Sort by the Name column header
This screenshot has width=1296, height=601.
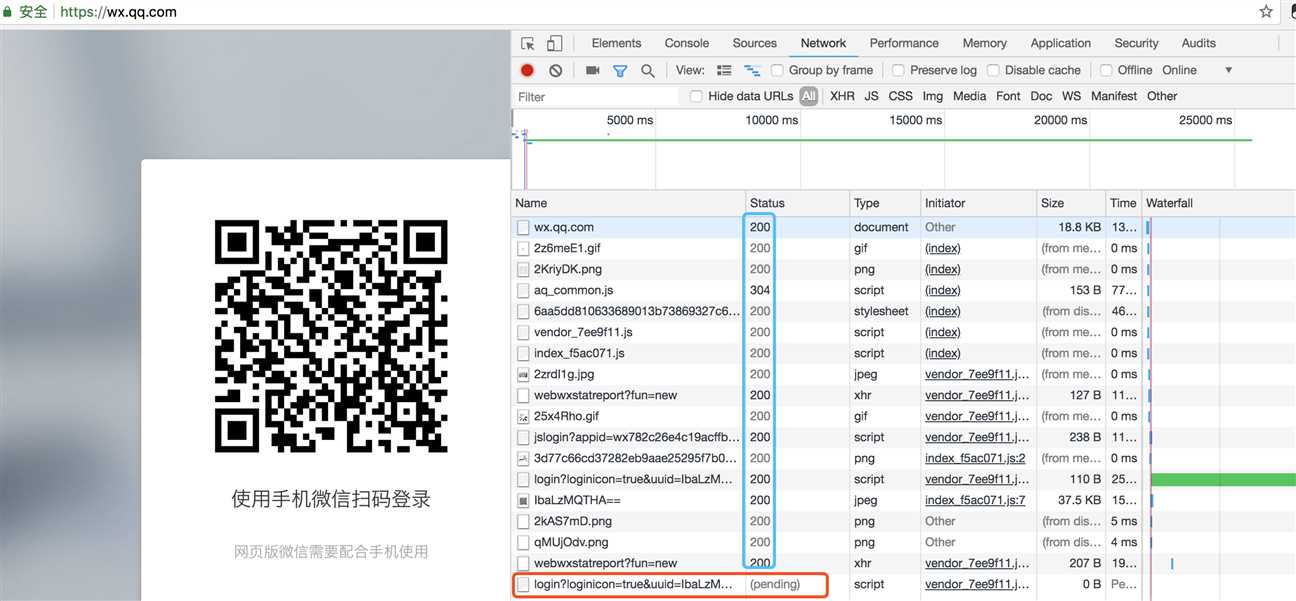point(628,203)
